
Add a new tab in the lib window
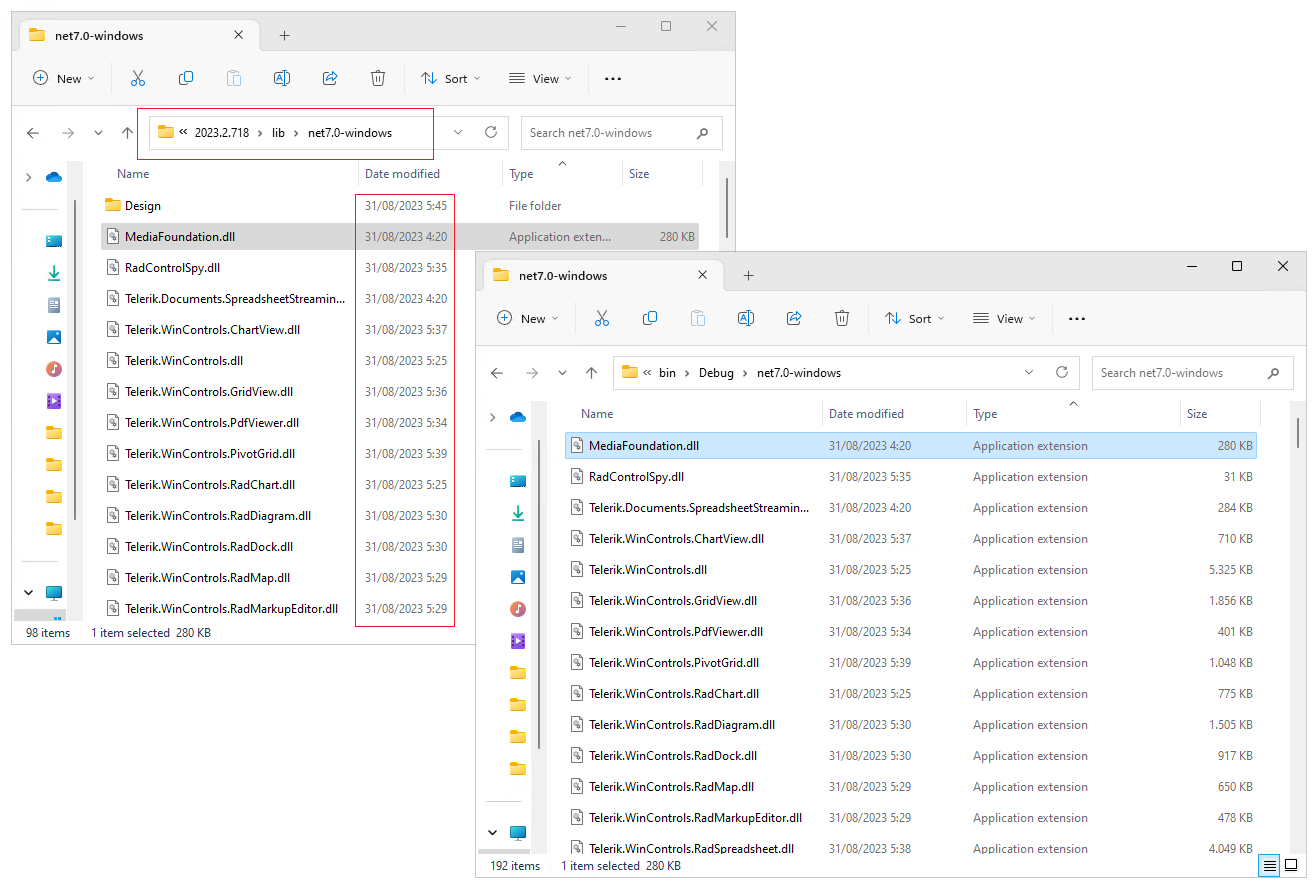(284, 36)
